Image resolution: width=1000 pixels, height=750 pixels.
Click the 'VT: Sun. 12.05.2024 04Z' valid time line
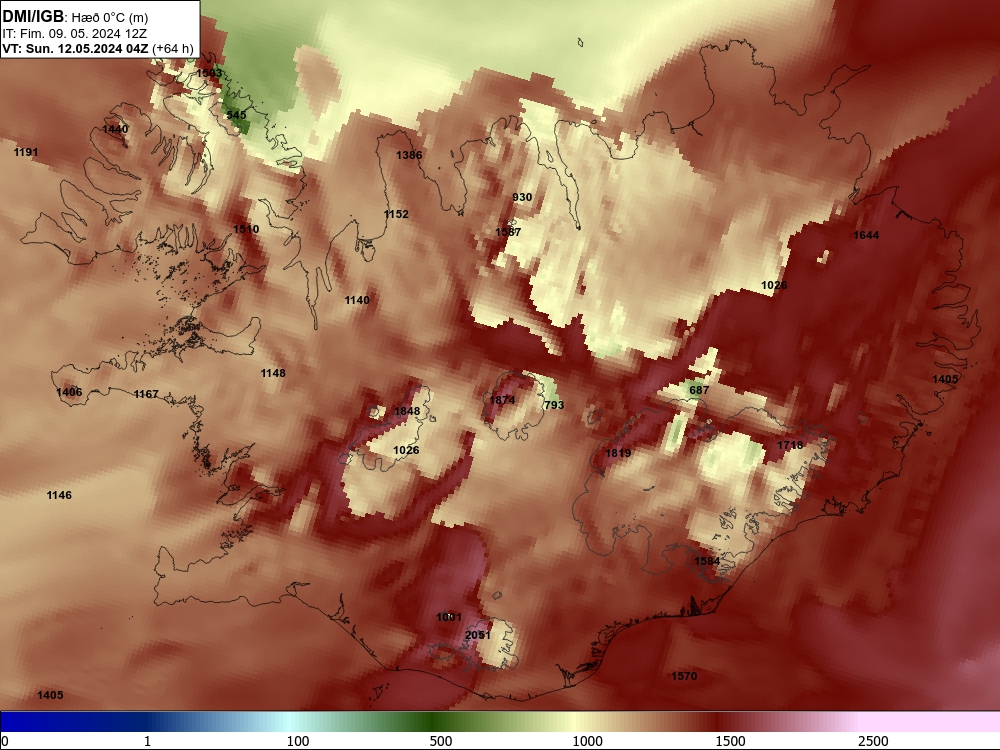pyautogui.click(x=75, y=48)
